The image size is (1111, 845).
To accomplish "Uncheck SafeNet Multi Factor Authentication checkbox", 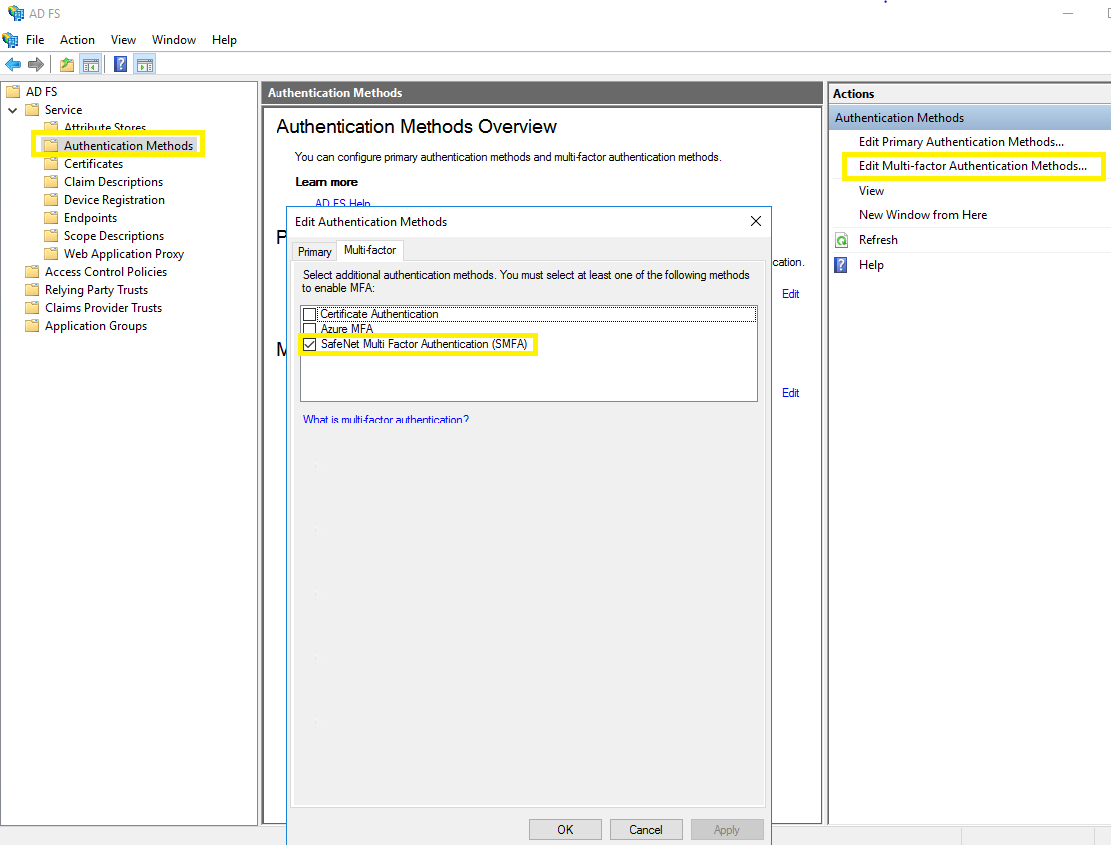I will [x=310, y=345].
